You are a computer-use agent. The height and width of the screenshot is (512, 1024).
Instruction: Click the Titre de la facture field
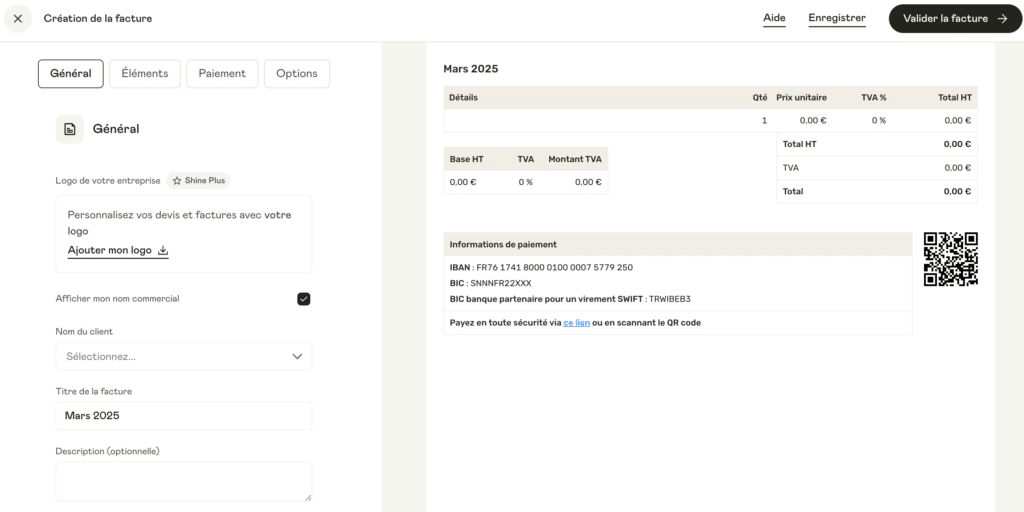(184, 416)
